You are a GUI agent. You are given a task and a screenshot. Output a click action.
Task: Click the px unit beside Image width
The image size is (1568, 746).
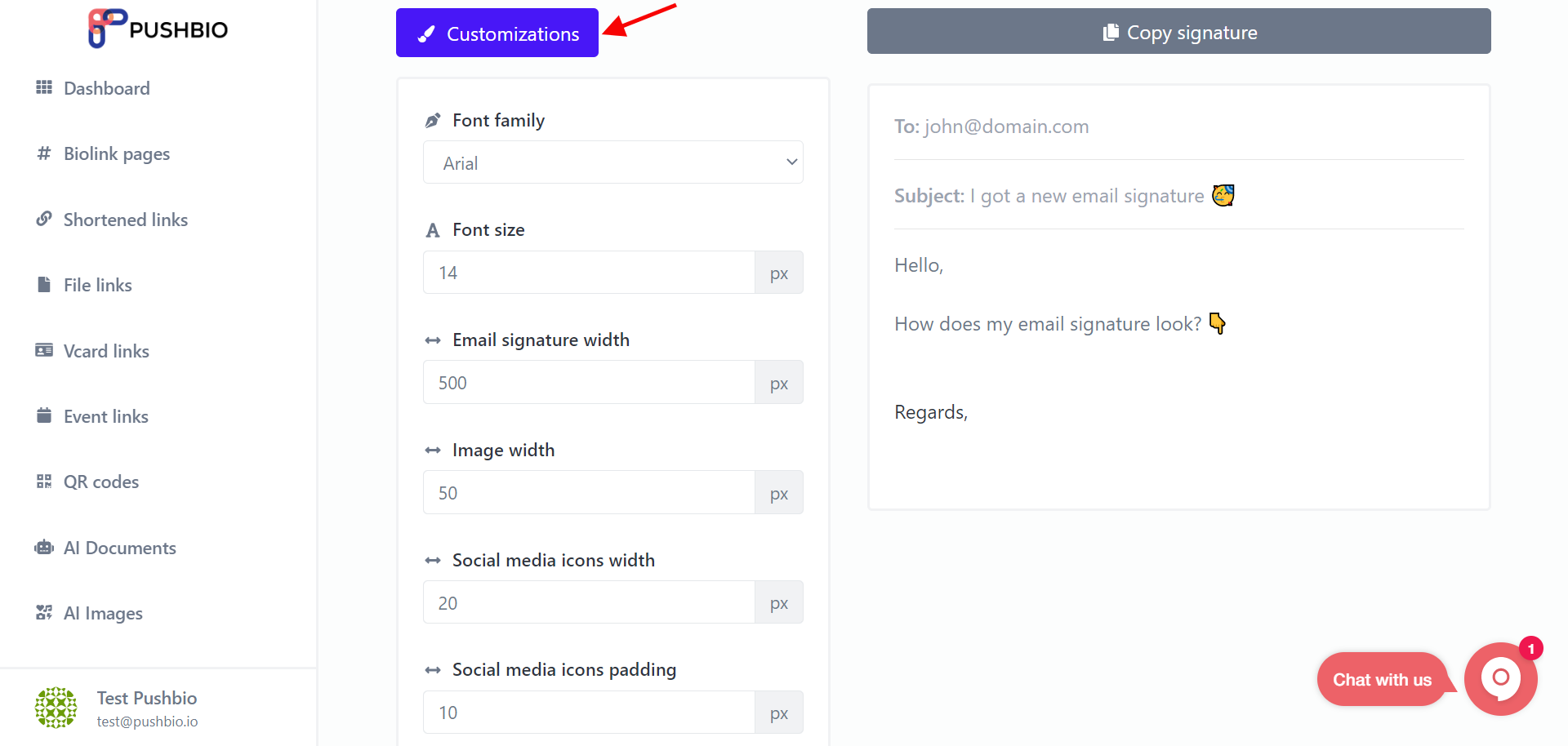coord(779,493)
